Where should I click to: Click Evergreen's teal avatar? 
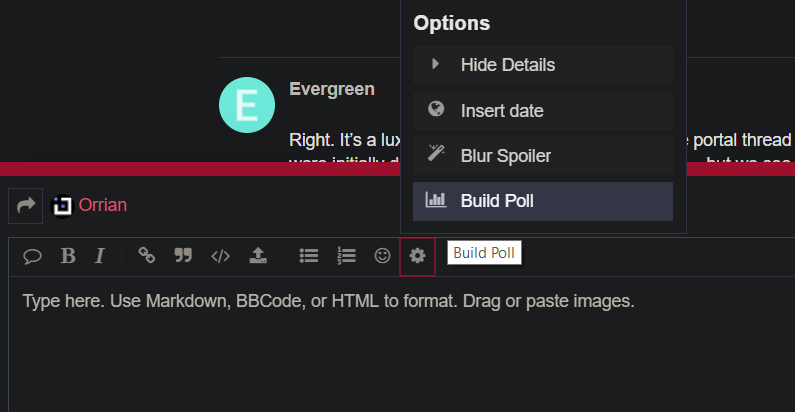[246, 105]
